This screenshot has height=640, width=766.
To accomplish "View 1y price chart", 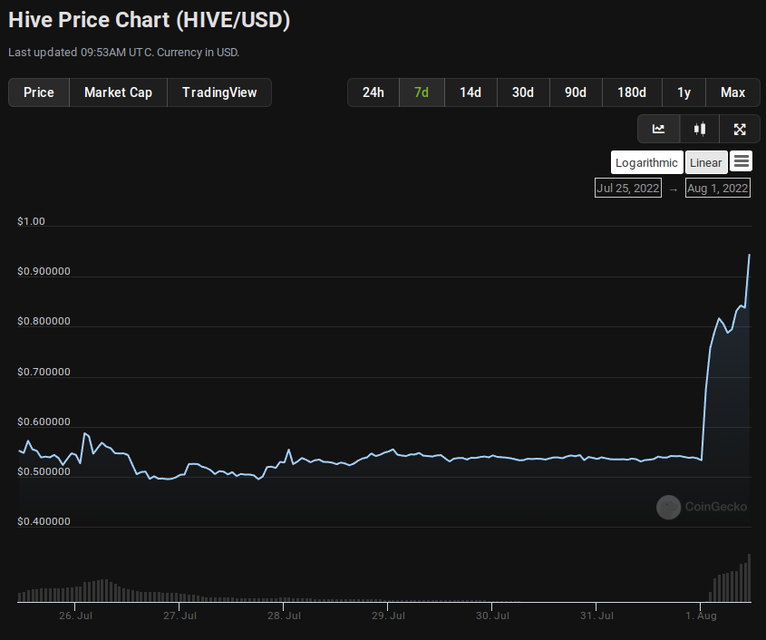I will click(x=683, y=92).
